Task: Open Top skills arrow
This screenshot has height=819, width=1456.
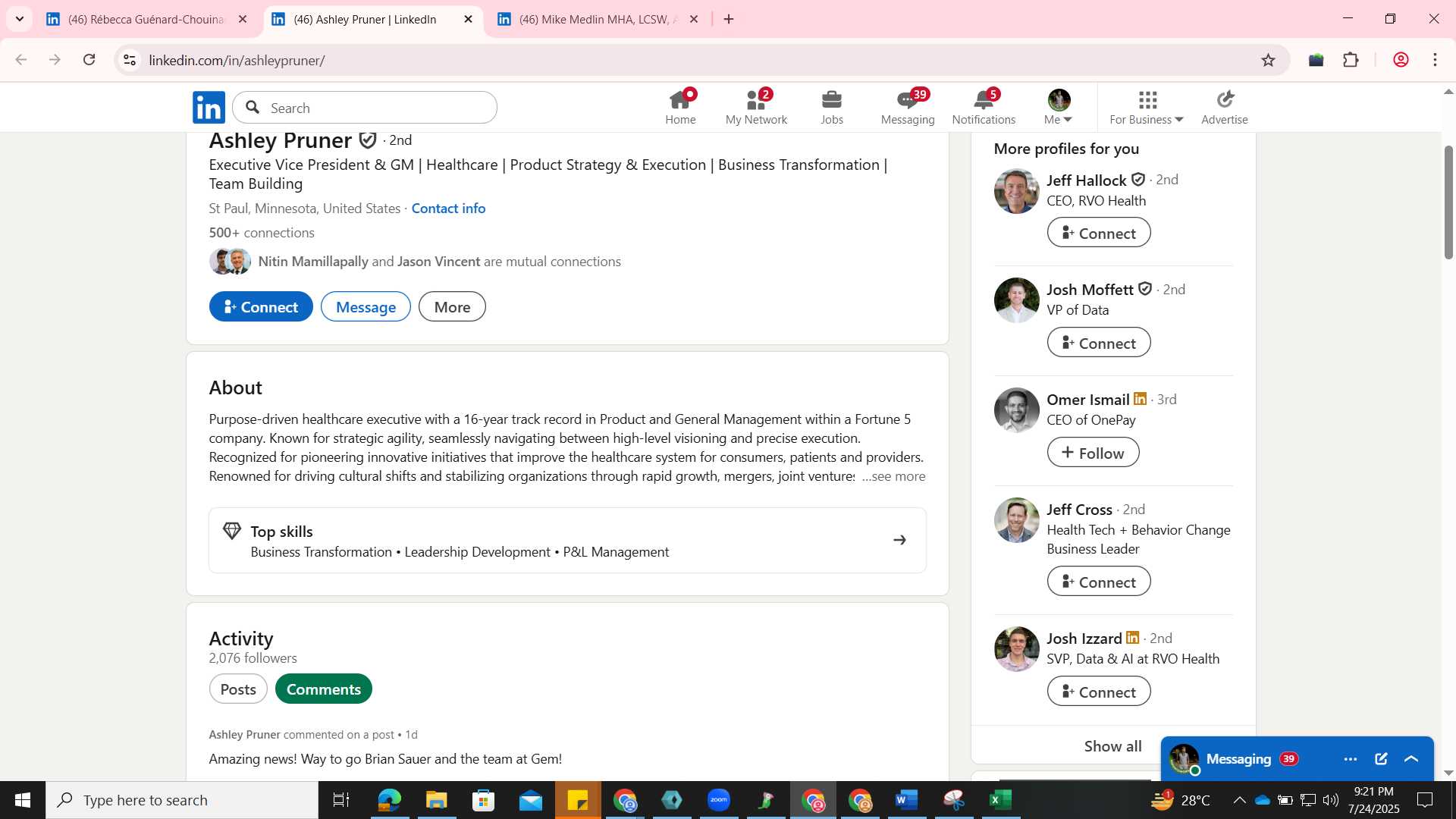Action: click(899, 540)
